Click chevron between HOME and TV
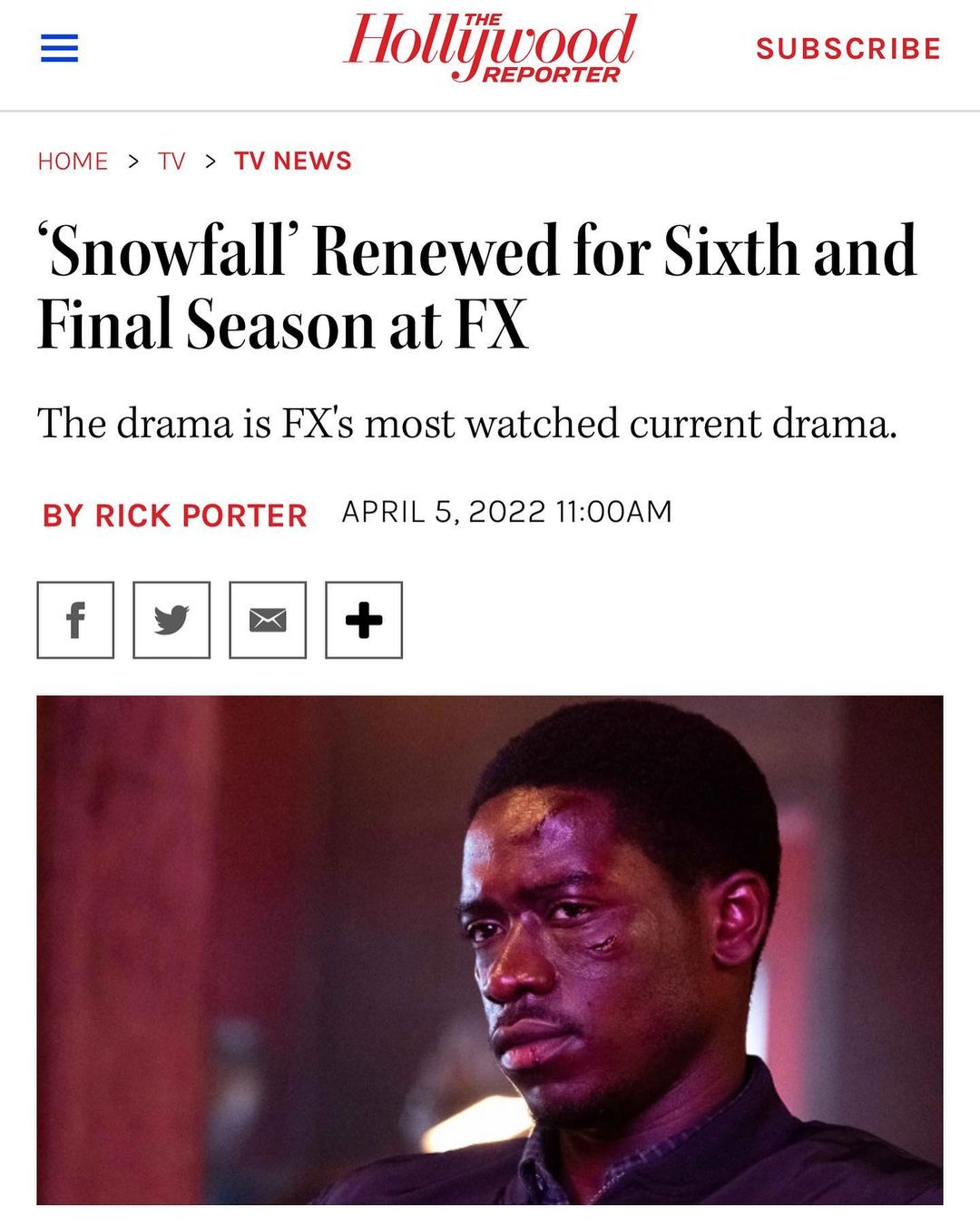980x1225 pixels. [x=133, y=162]
